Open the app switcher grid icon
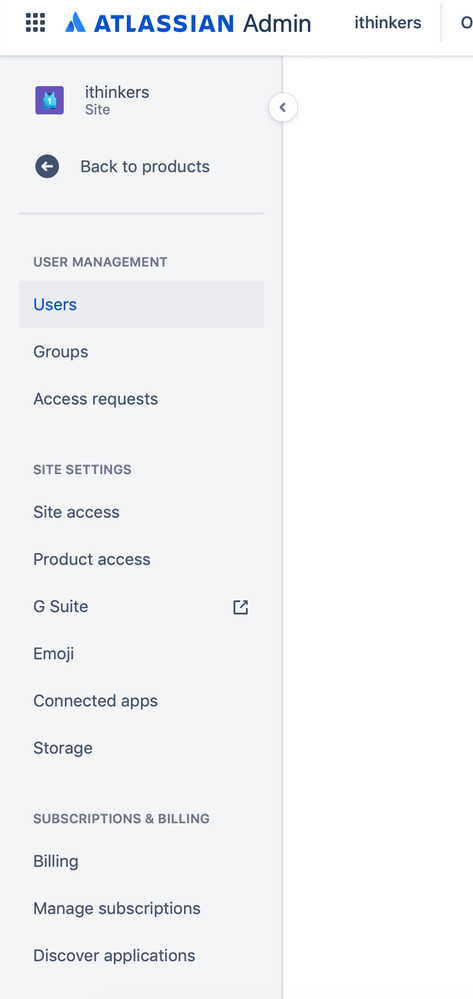This screenshot has width=473, height=999. (36, 23)
